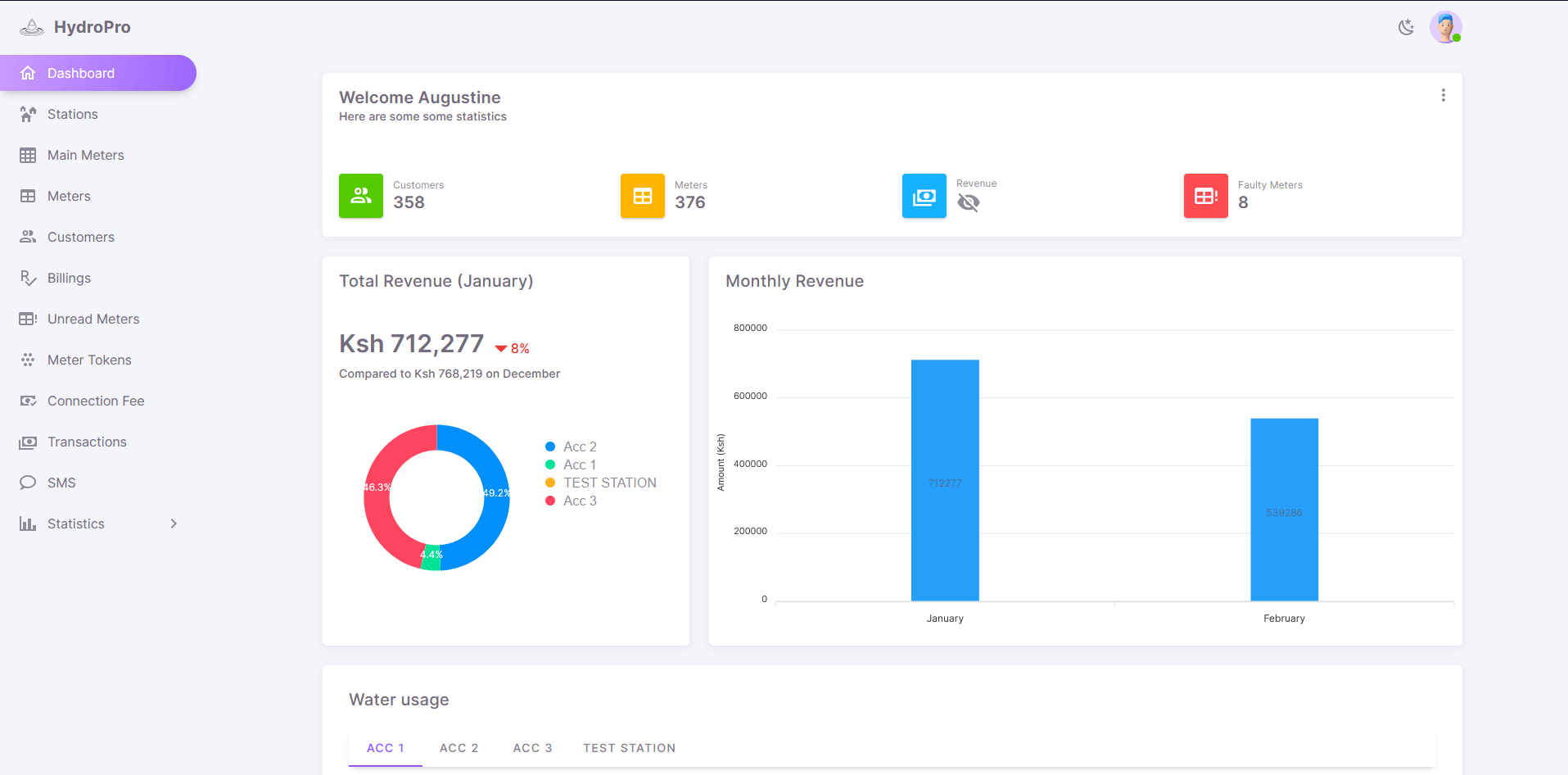
Task: Click the SMS chat bubble icon
Action: point(28,483)
